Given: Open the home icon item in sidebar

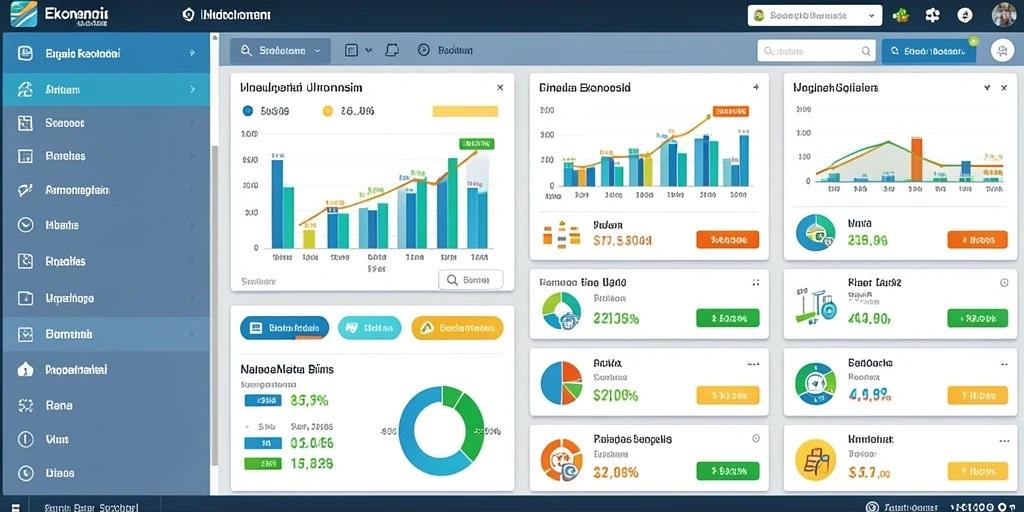Looking at the screenshot, I should pos(25,370).
